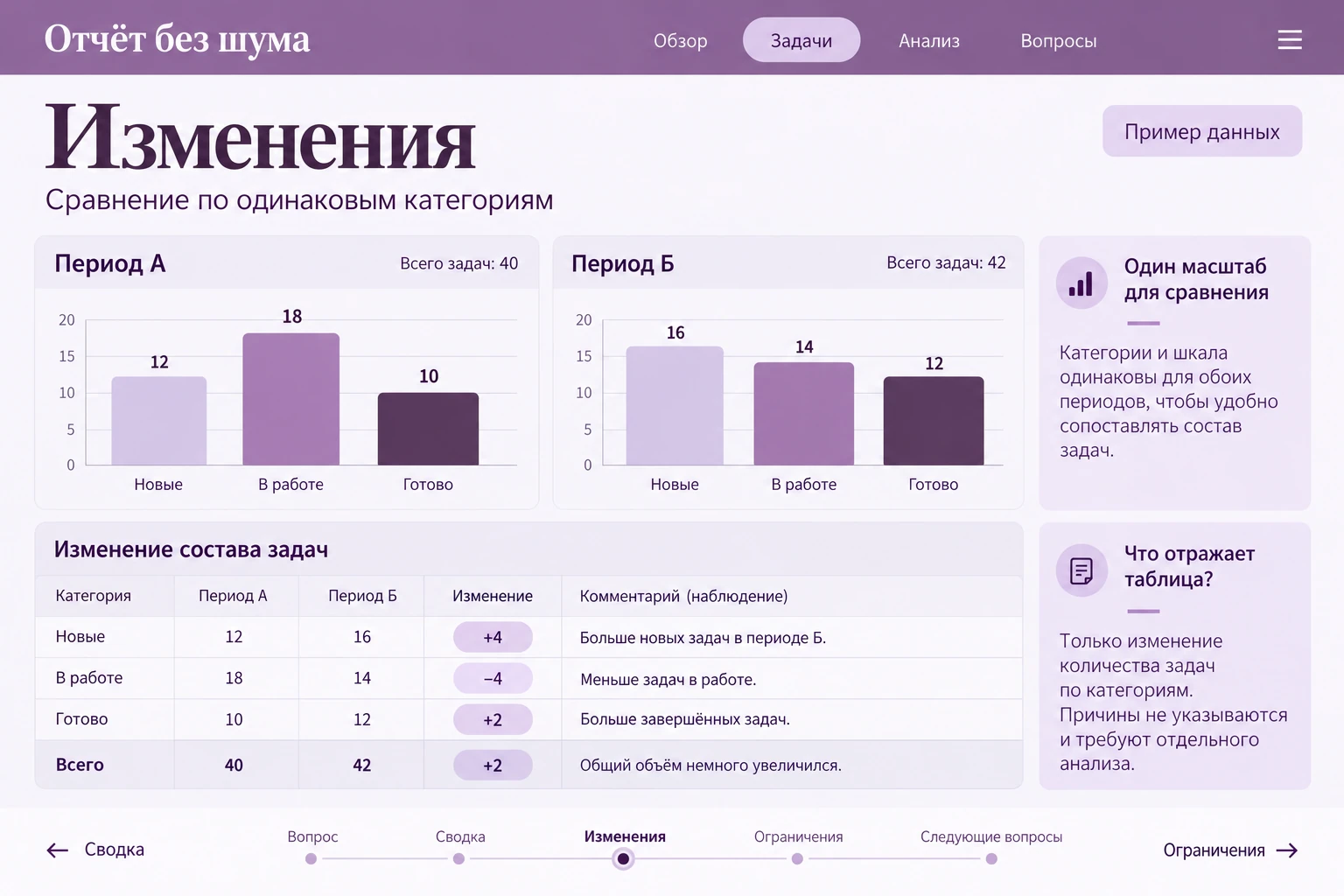Jump to the Вопрос step dot
The width and height of the screenshot is (1344, 896).
click(311, 859)
